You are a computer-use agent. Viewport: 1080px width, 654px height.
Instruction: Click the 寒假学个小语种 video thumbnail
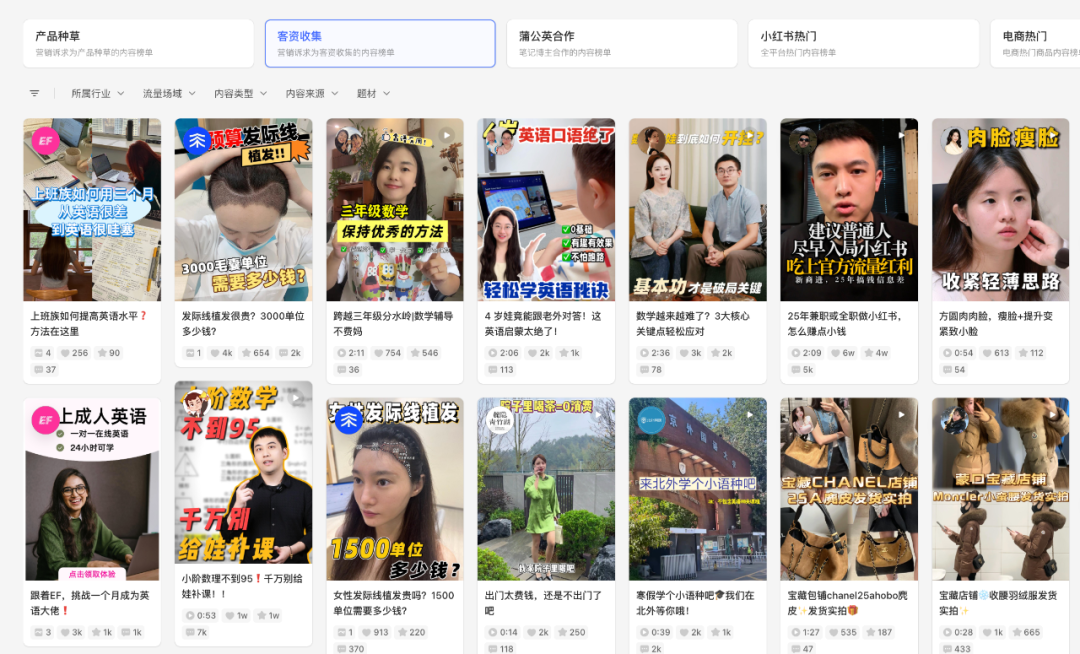[697, 487]
